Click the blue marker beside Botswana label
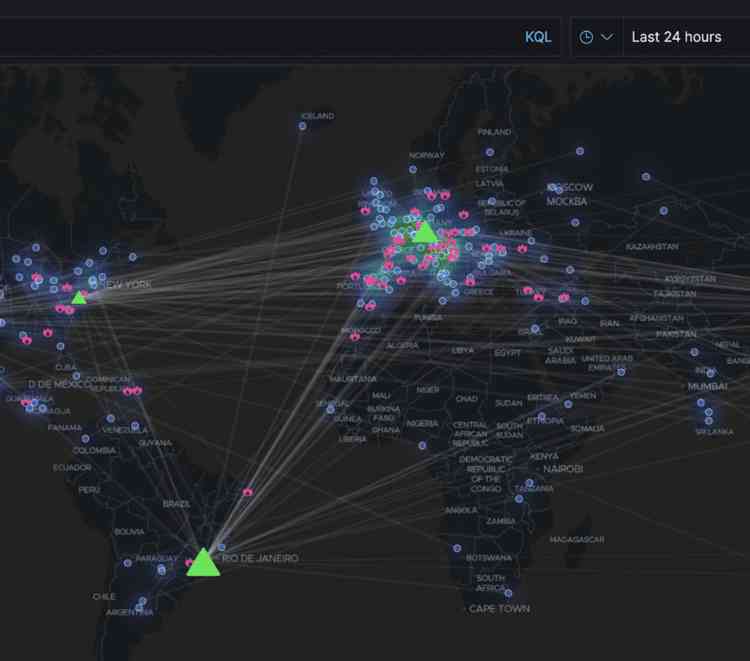The height and width of the screenshot is (661, 750). (x=457, y=548)
